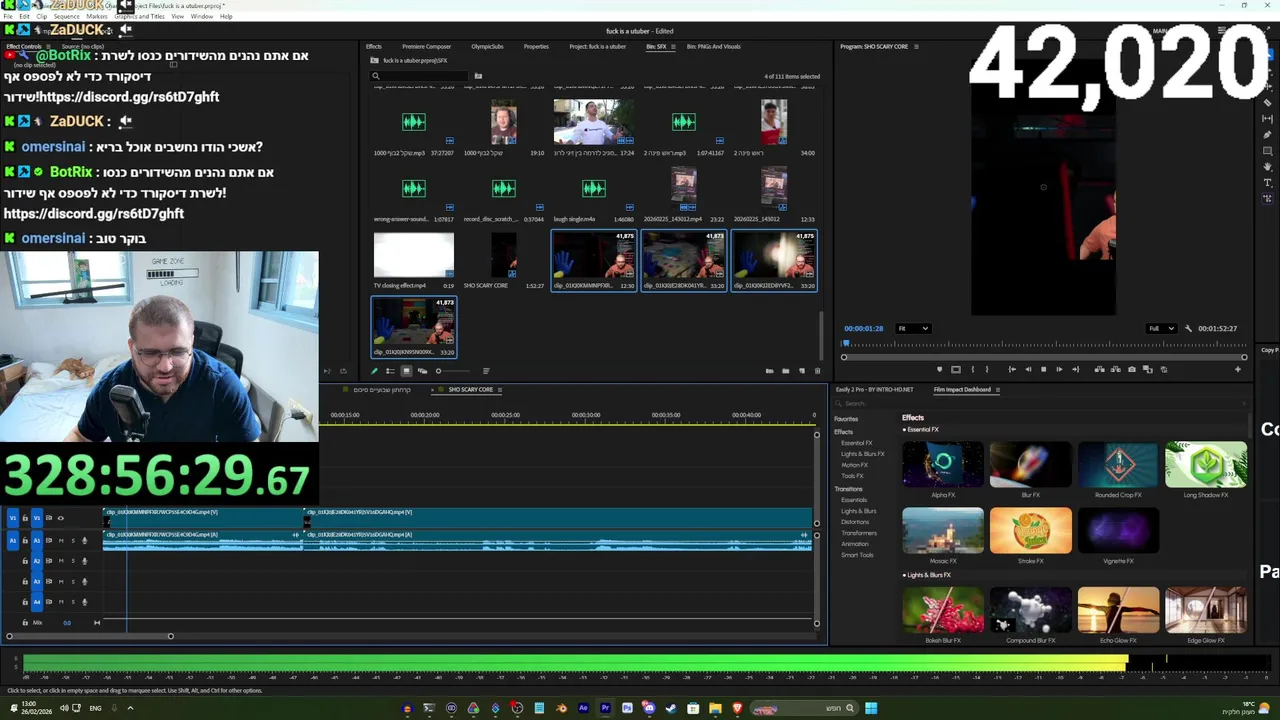Click the Extract button in Program monitor
Screen dimensions: 1280x720
click(x=1116, y=369)
